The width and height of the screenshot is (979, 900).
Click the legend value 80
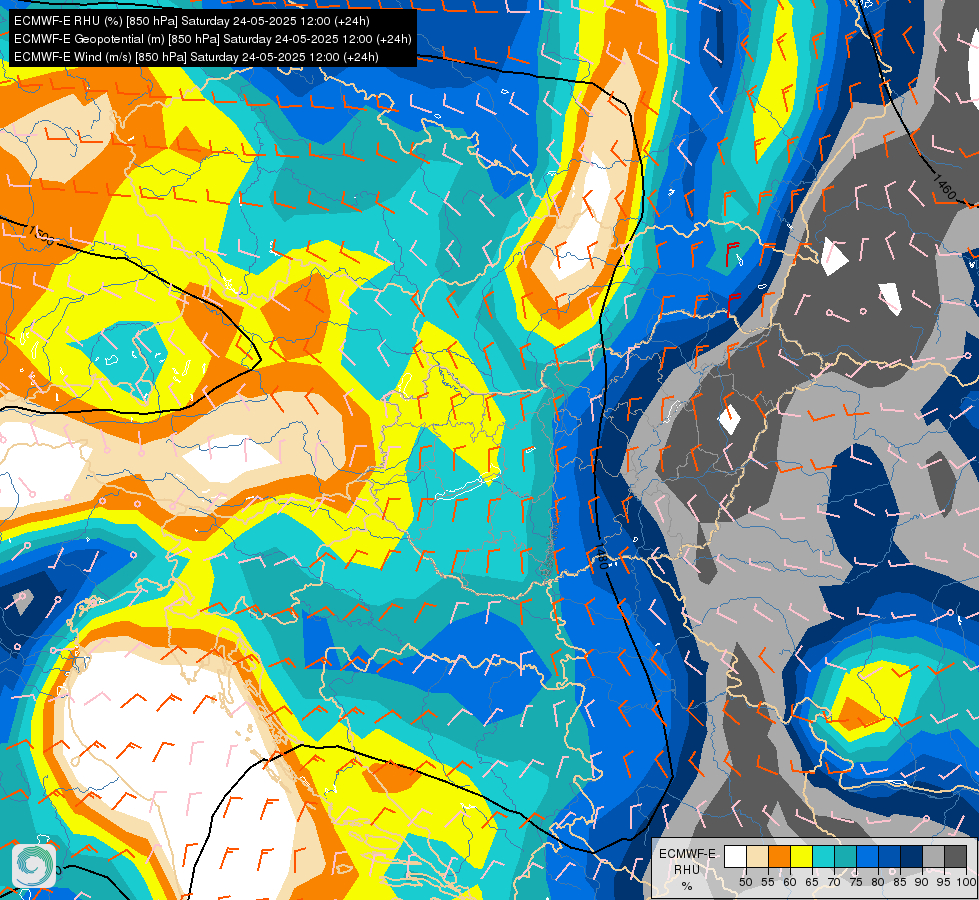878,882
